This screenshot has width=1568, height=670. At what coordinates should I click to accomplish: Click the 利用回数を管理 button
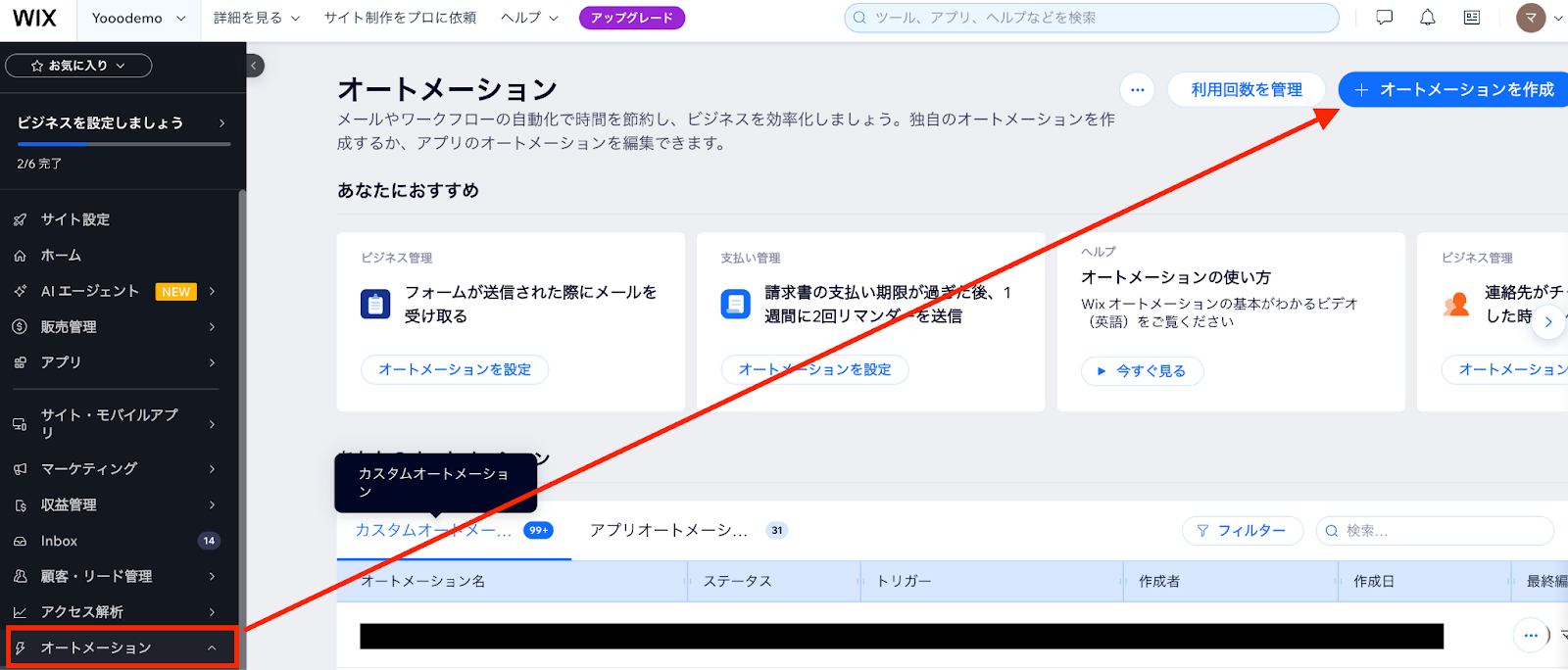[x=1247, y=89]
